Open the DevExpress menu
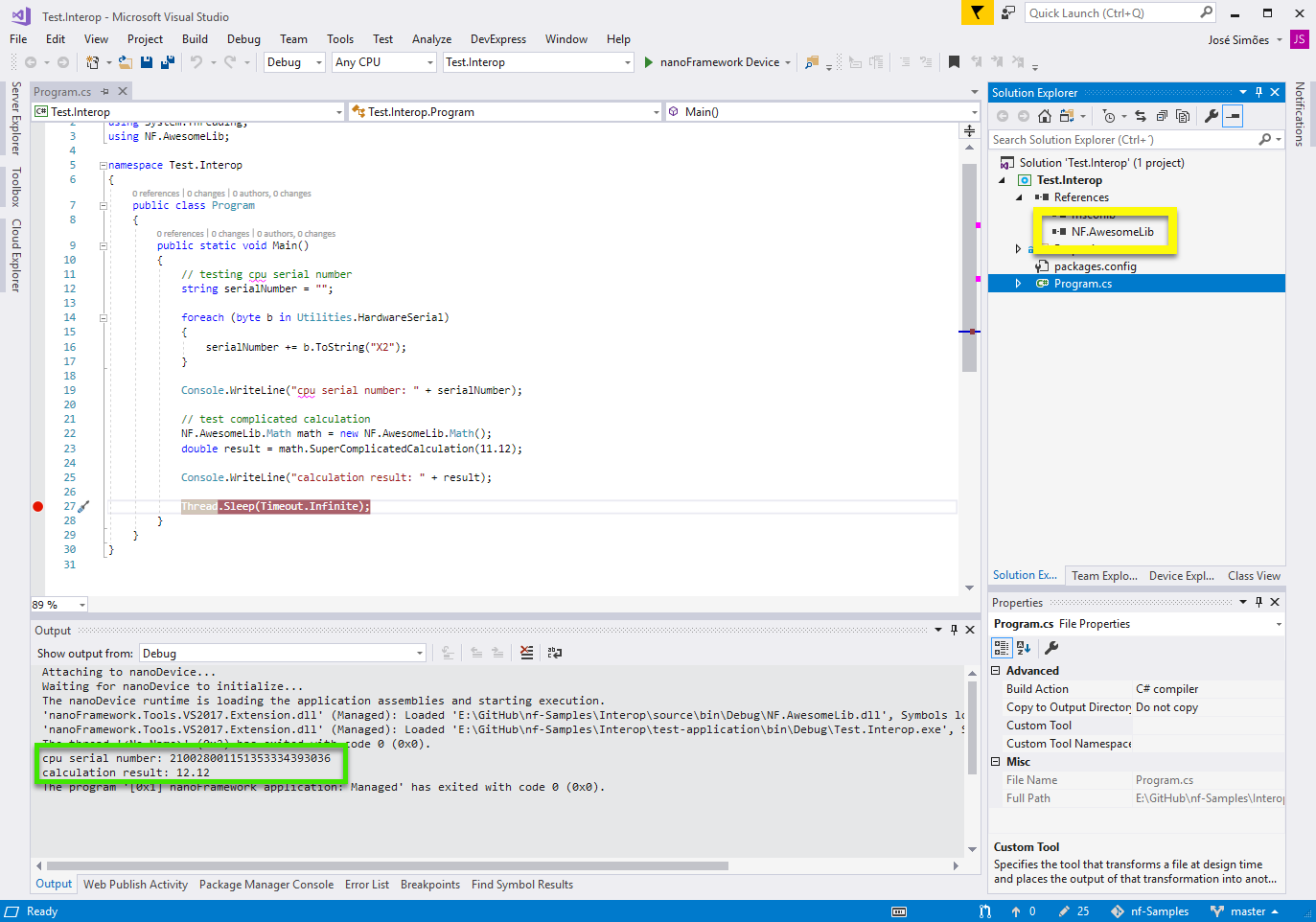The image size is (1316, 922). coord(498,39)
